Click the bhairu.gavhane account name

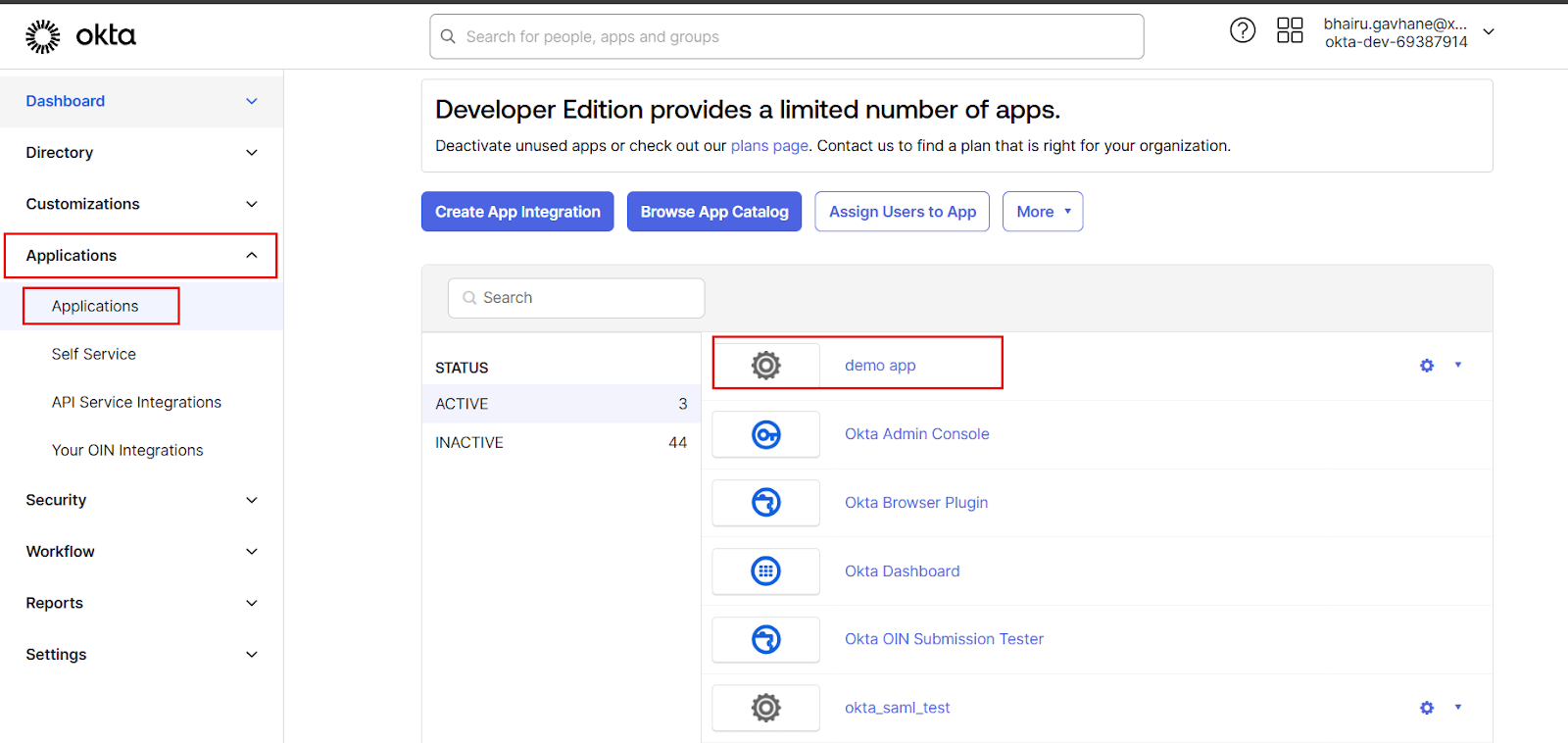(x=1396, y=24)
